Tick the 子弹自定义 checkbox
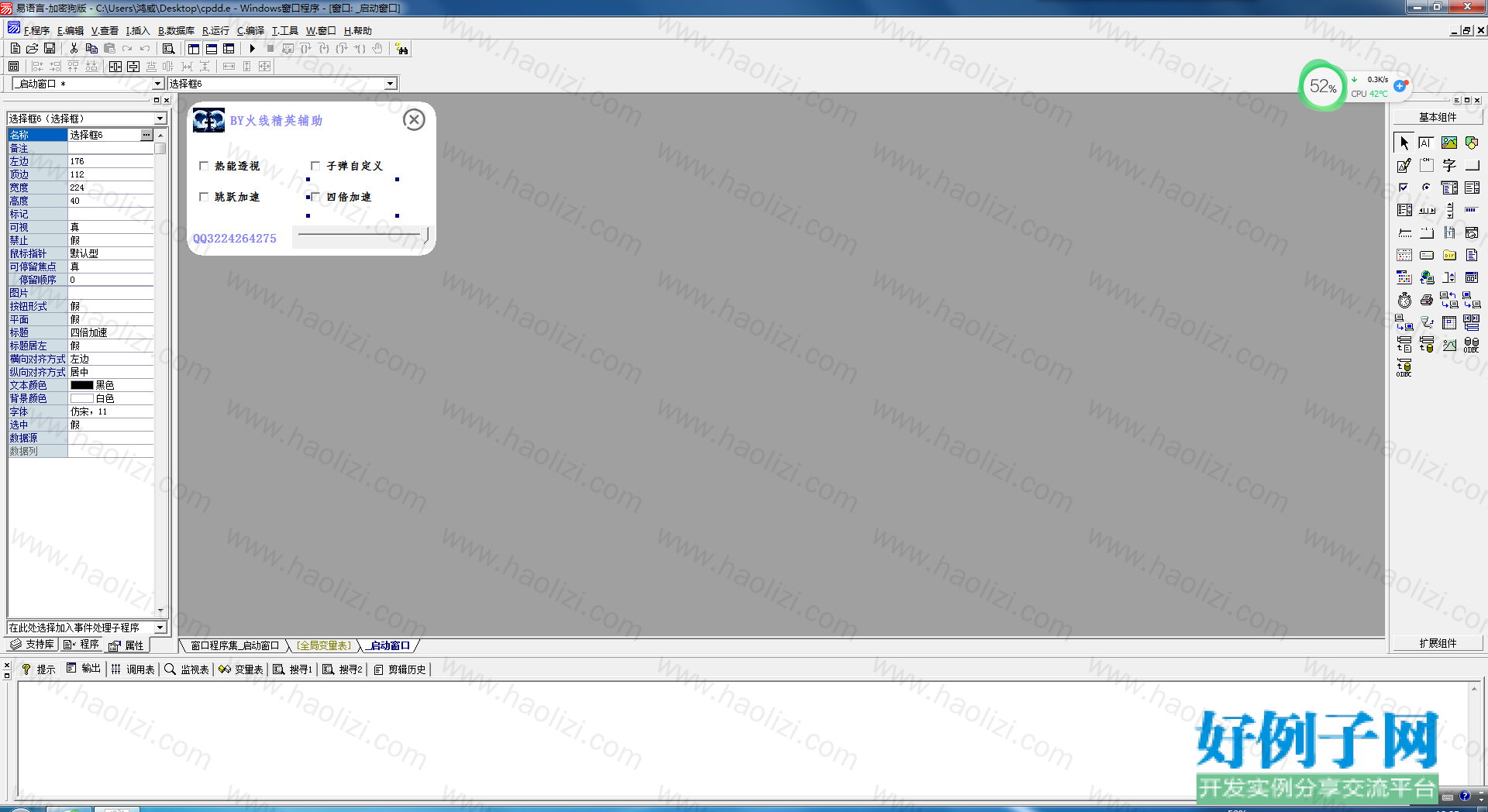The image size is (1488, 812). tap(315, 166)
